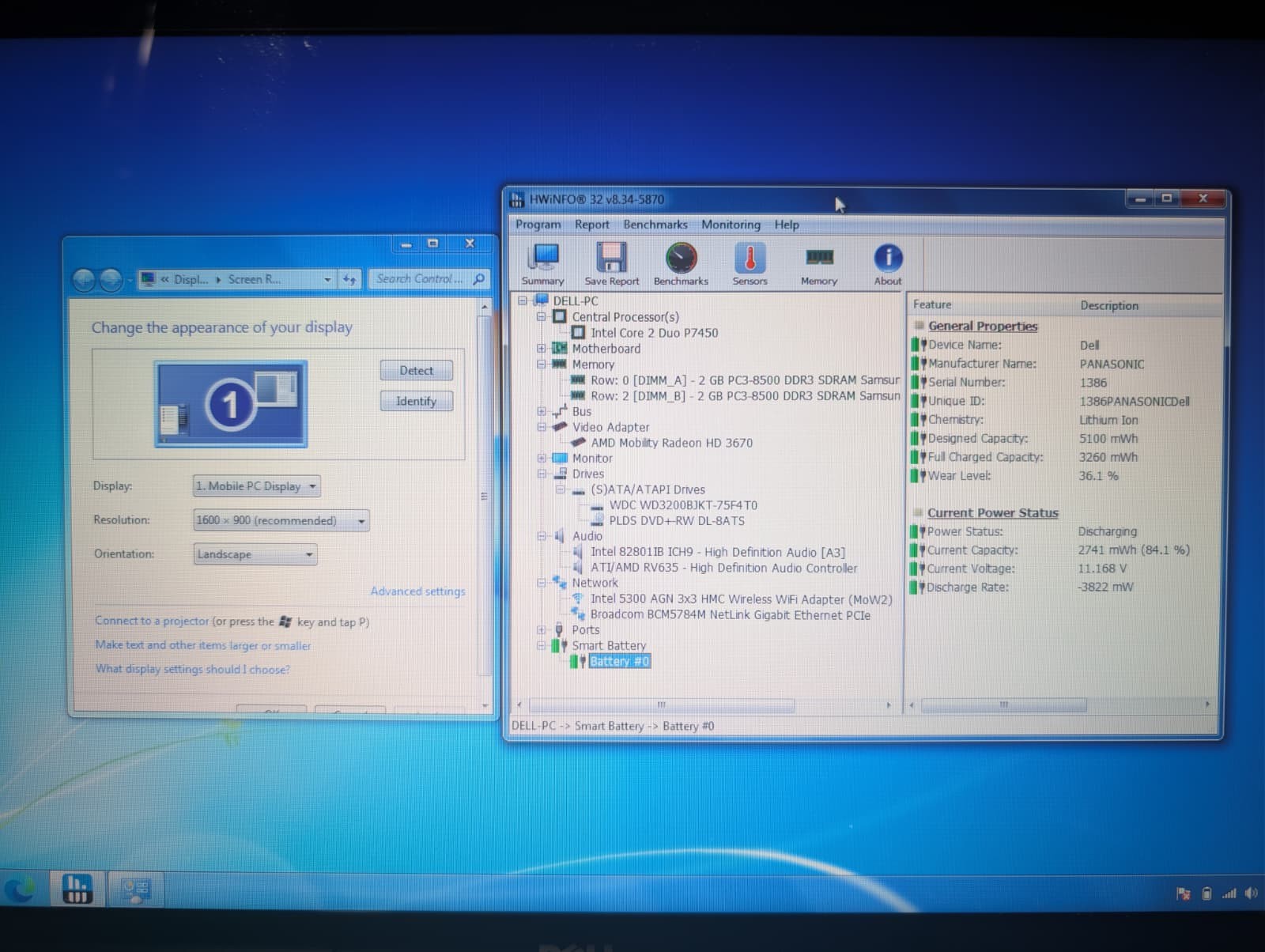
Task: Select the Row: 2 [DIMM_B] memory entry
Action: [x=745, y=396]
